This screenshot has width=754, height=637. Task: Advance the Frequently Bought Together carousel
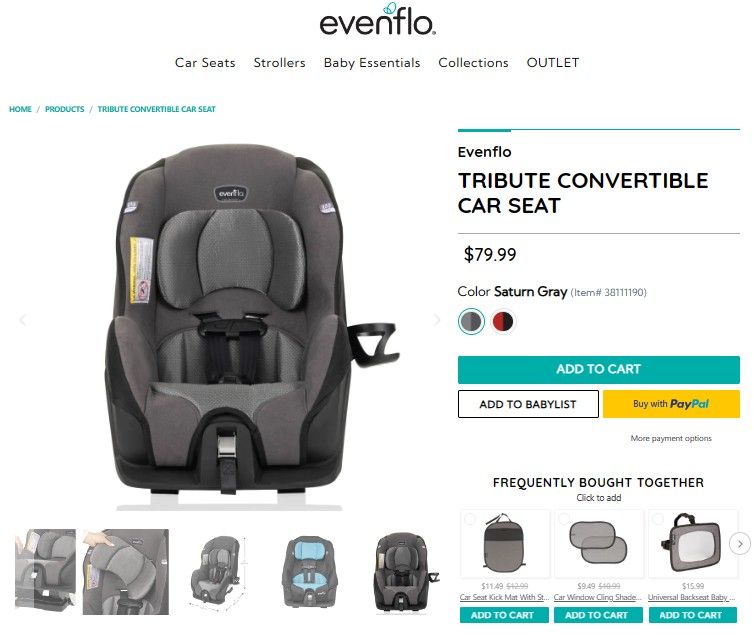click(x=740, y=544)
